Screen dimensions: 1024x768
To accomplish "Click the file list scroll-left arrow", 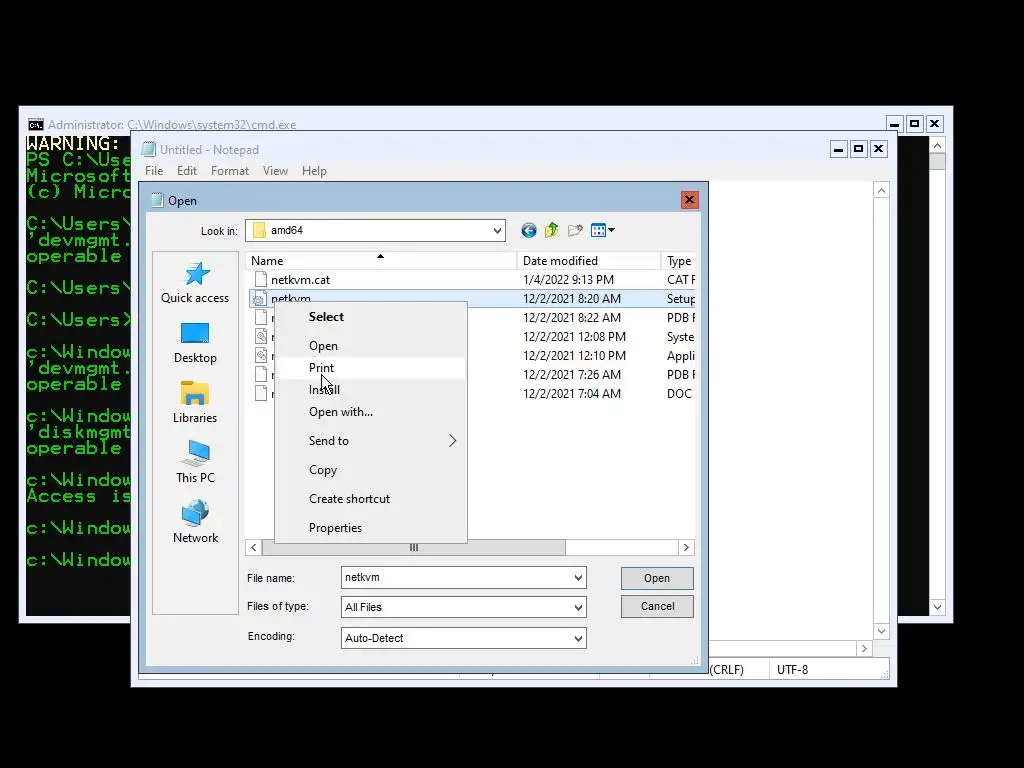I will pos(253,547).
